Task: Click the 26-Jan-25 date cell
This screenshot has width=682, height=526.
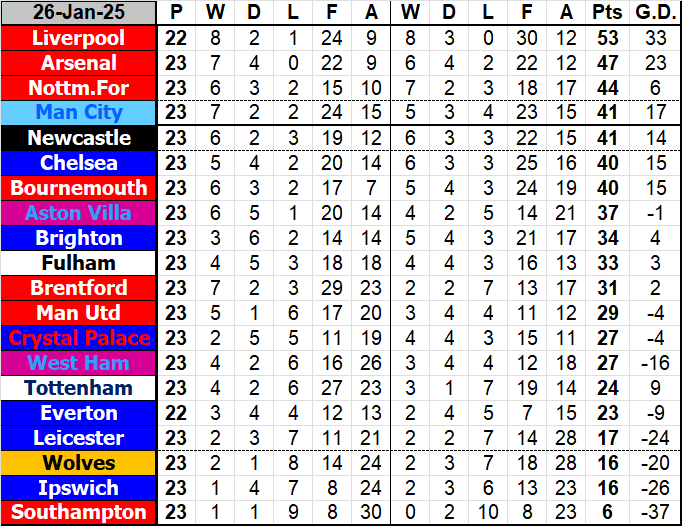Action: pyautogui.click(x=79, y=13)
